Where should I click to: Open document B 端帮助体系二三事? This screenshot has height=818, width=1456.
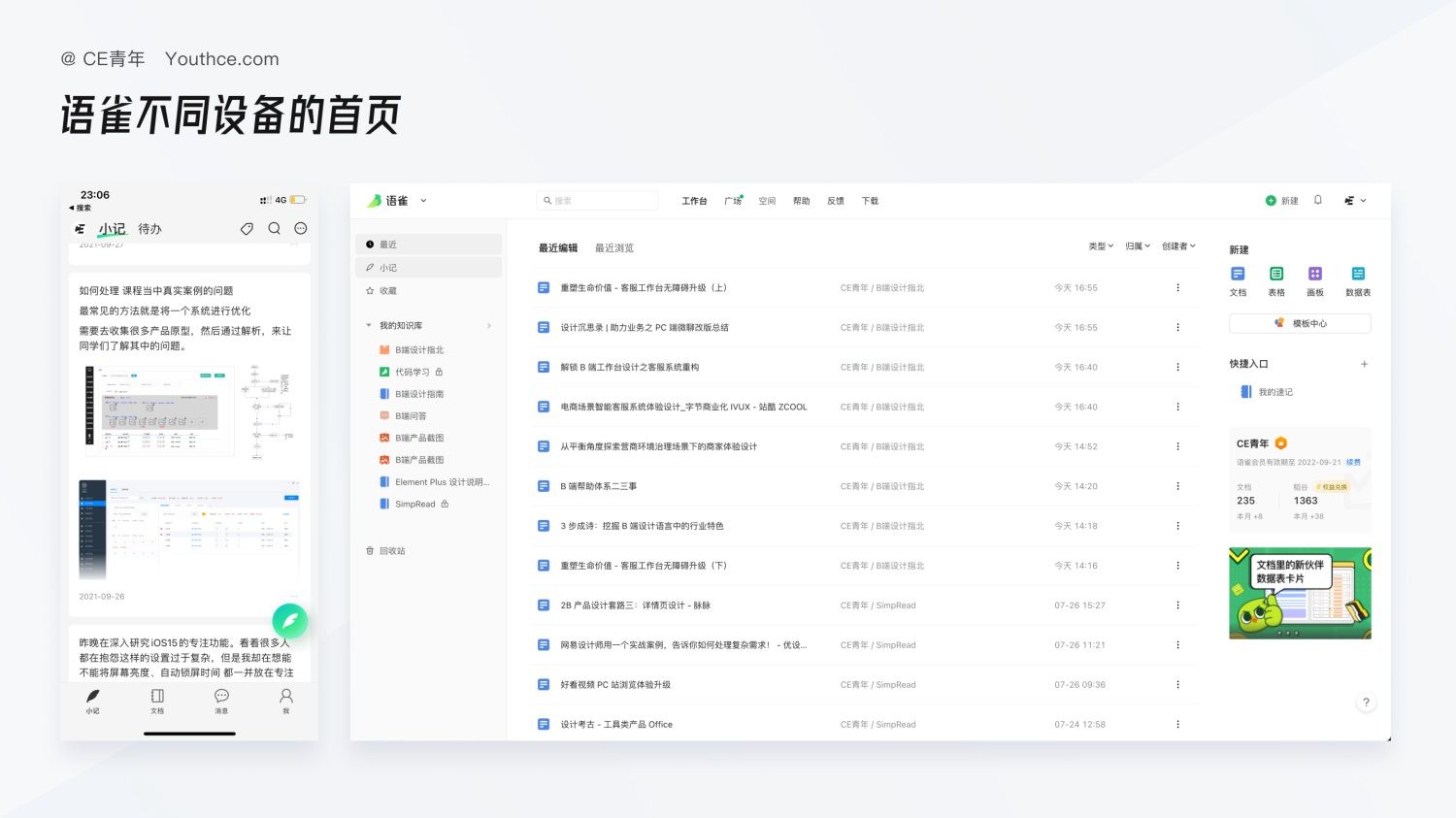coord(598,486)
